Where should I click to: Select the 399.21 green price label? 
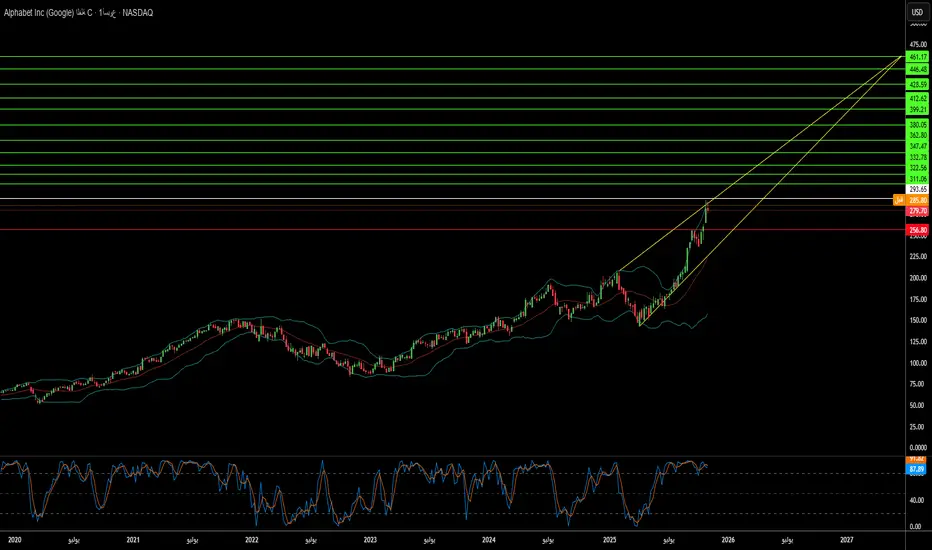click(917, 110)
